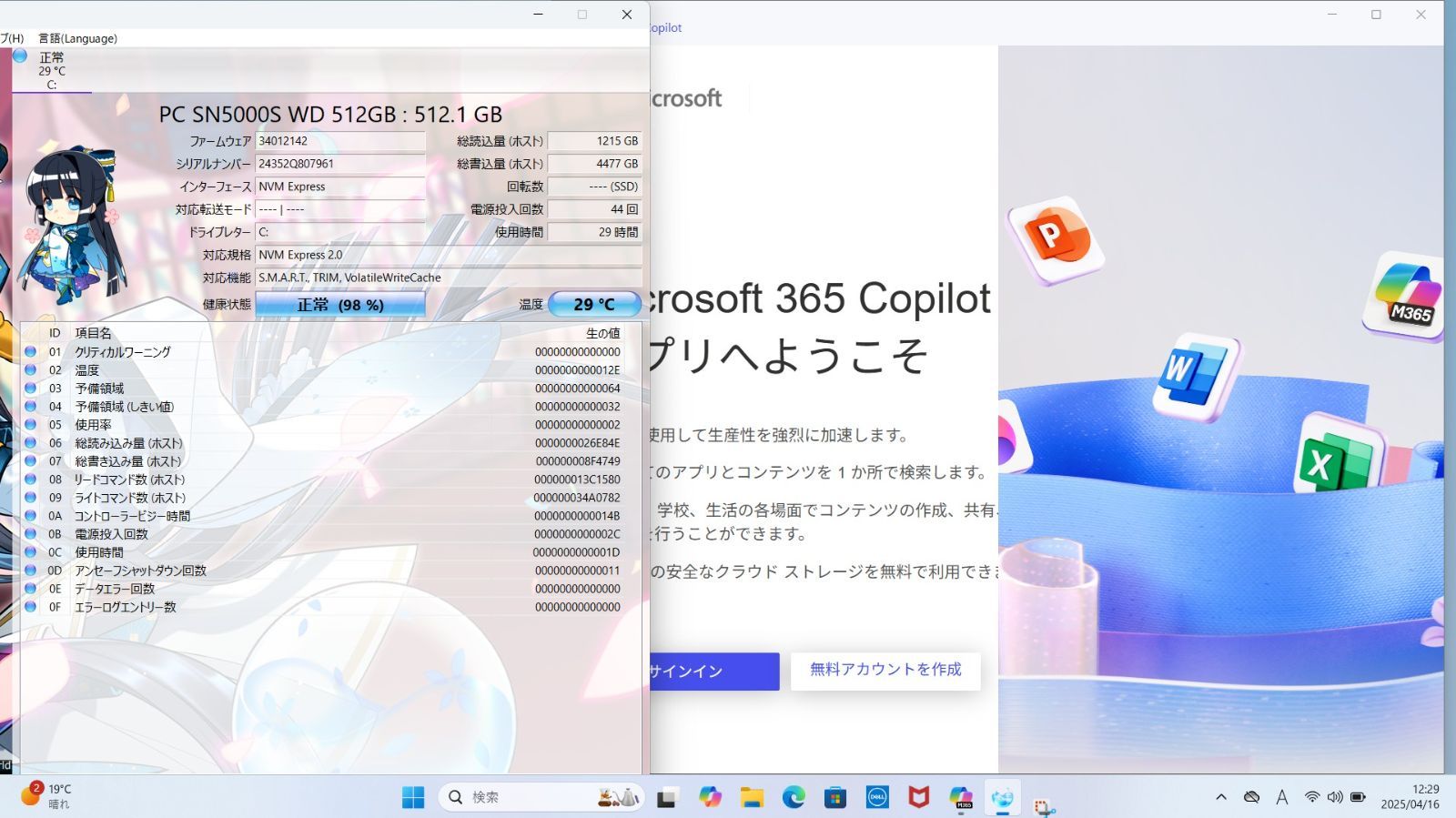Click the OneDrive tray icon
This screenshot has height=818, width=1456.
tap(1252, 797)
